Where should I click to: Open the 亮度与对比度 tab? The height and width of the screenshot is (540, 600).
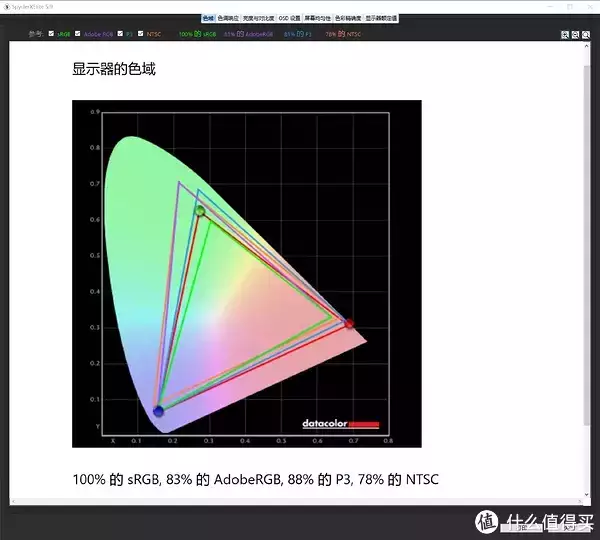[258, 18]
